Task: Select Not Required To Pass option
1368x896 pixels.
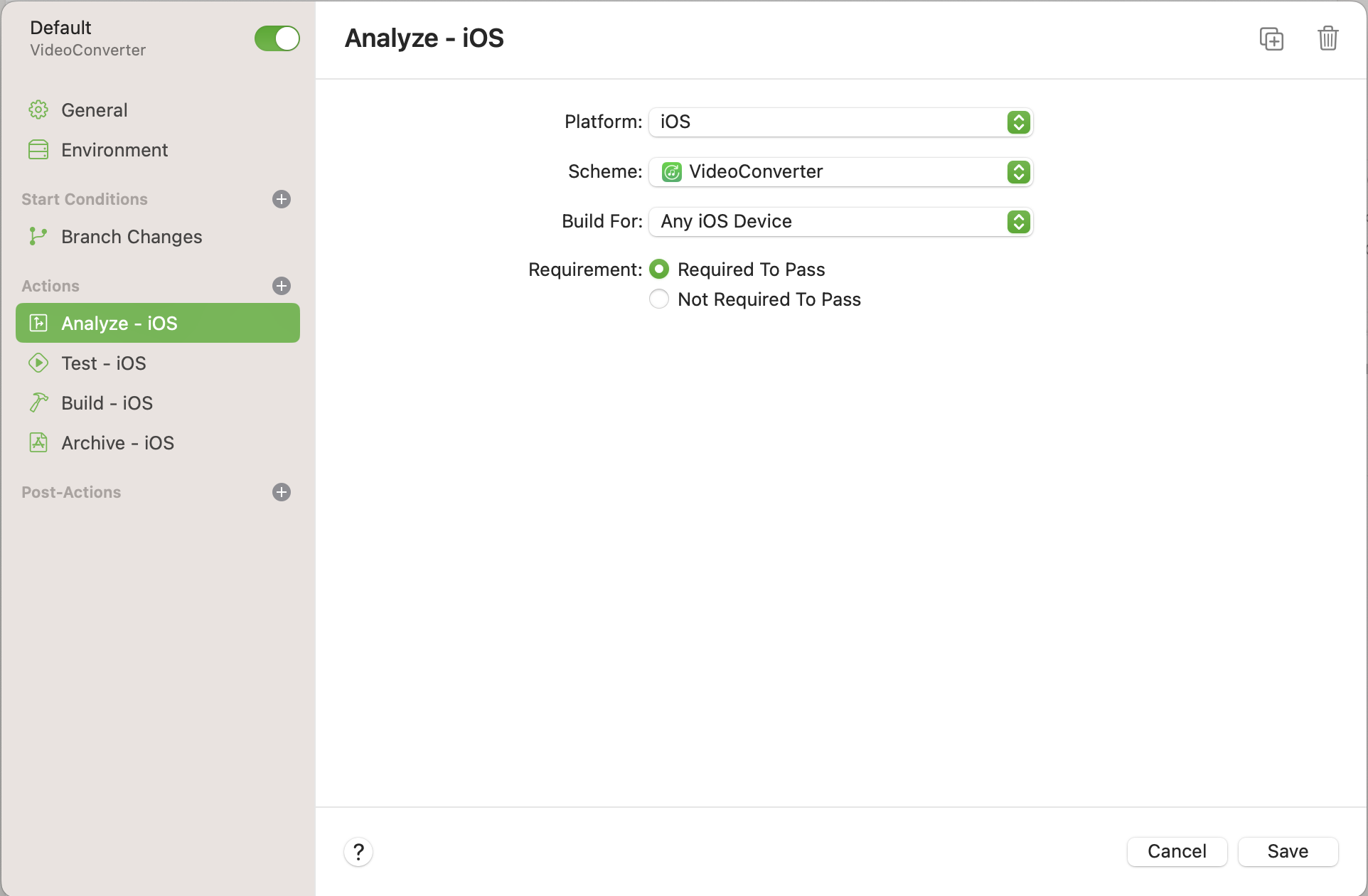Action: (659, 299)
